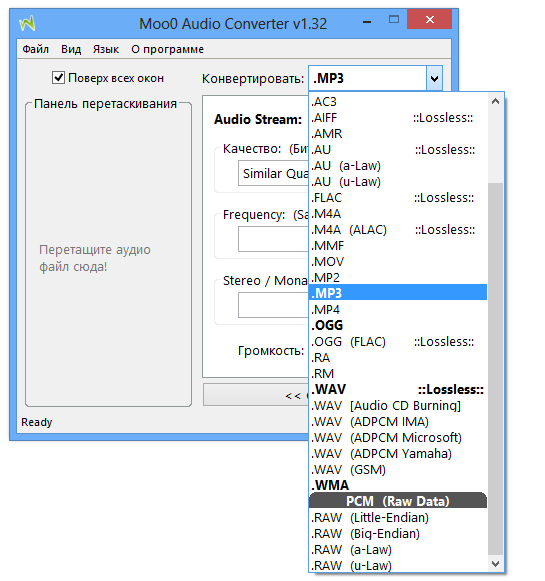
Task: Pick .WAV (GSM) format
Action: click(398, 469)
